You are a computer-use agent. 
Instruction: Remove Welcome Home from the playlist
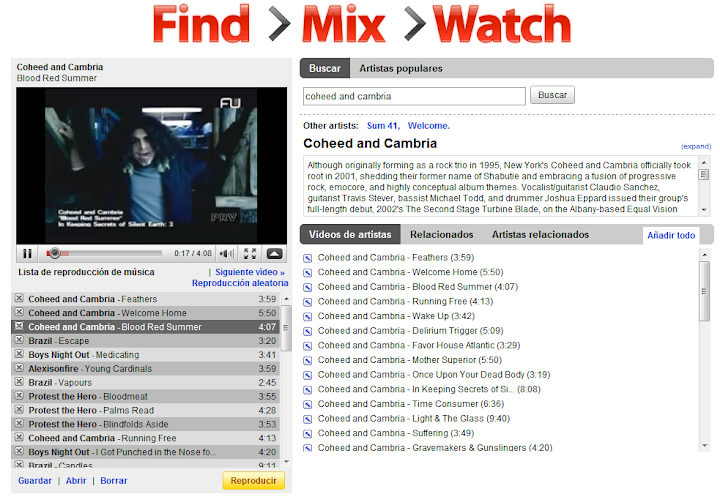pos(19,312)
